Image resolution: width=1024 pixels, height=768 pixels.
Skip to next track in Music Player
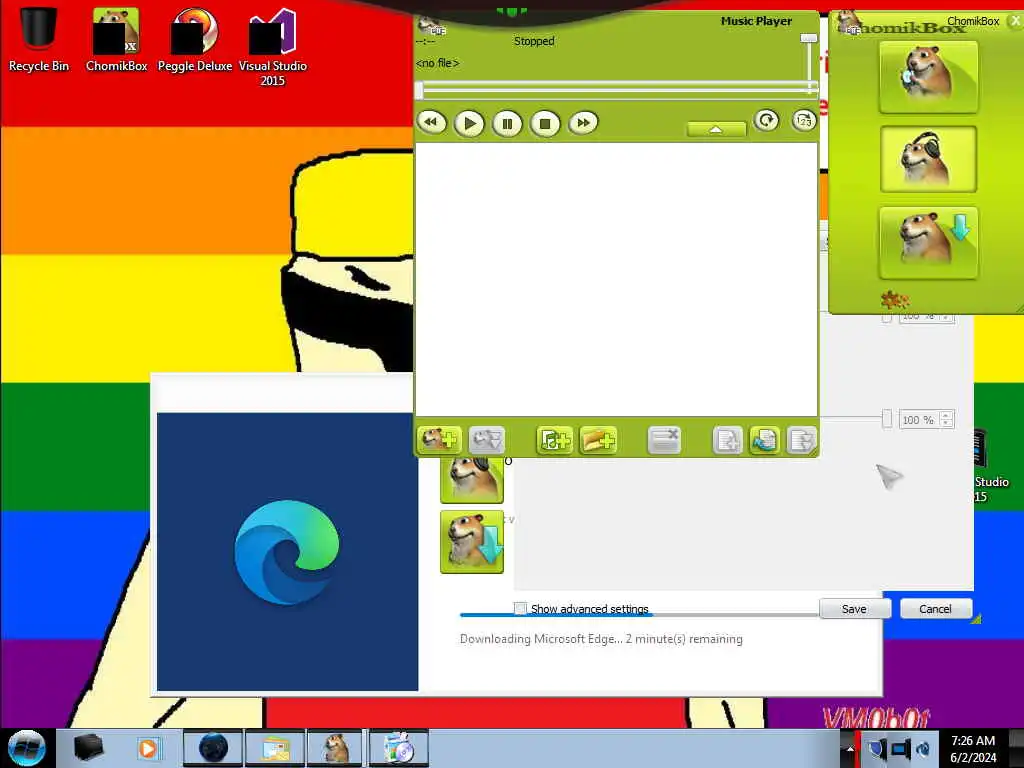coord(583,123)
